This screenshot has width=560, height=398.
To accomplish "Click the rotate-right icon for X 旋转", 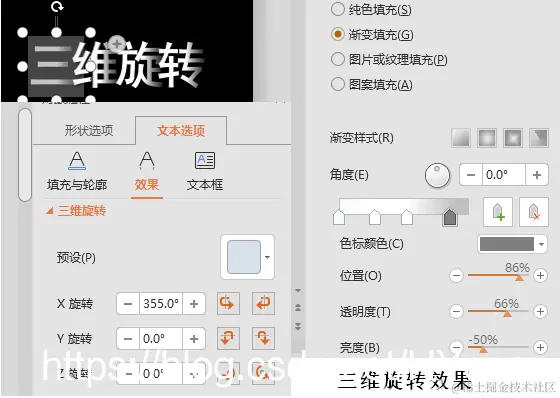I will [263, 304].
